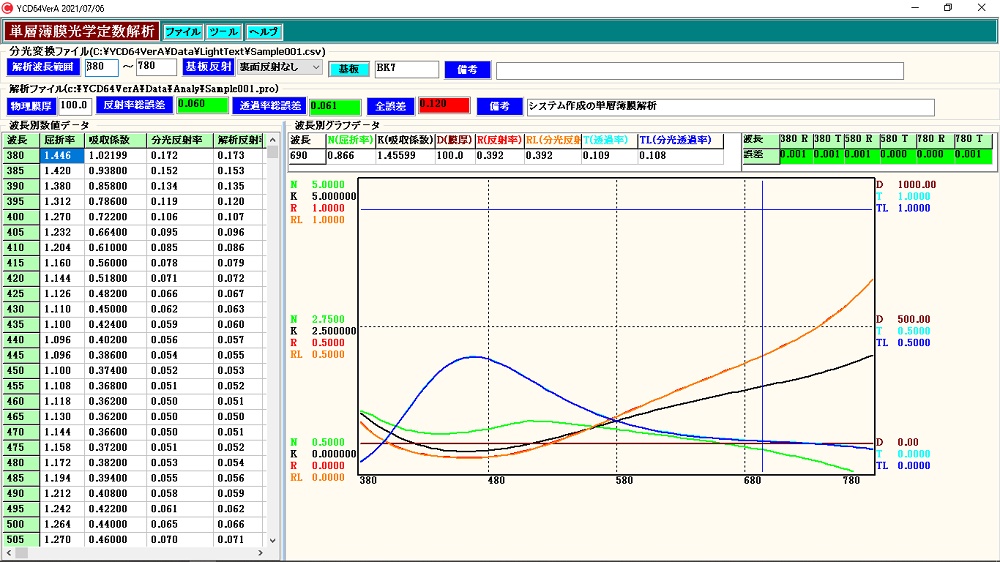Click the substrate name field showing BK7

(x=406, y=69)
